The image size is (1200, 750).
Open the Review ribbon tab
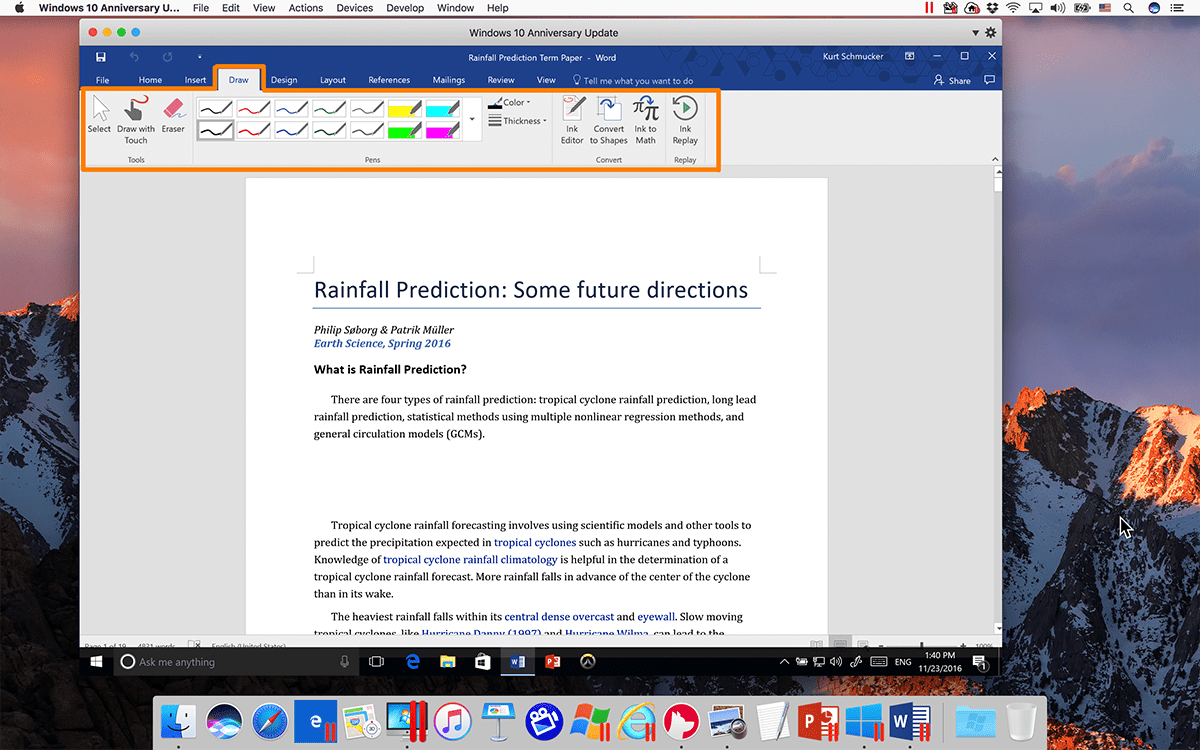pos(501,80)
